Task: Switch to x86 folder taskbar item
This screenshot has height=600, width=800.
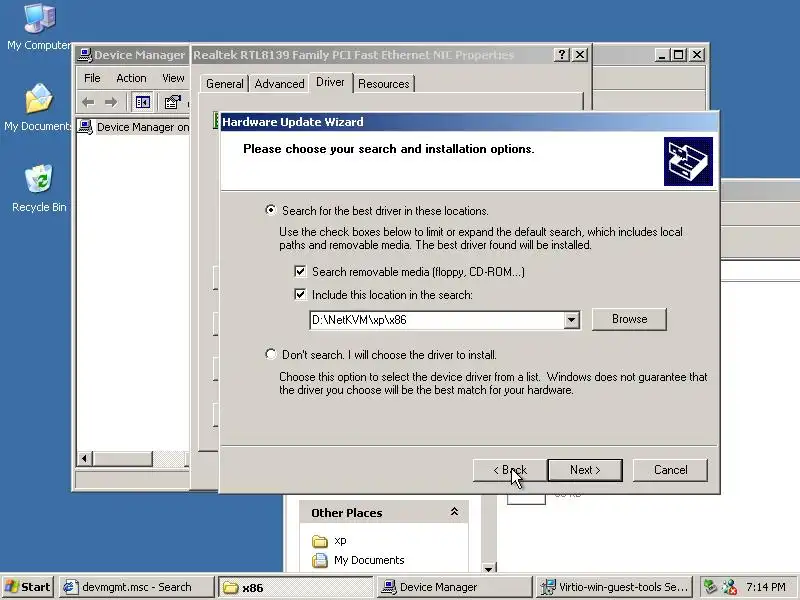Action: pyautogui.click(x=296, y=587)
